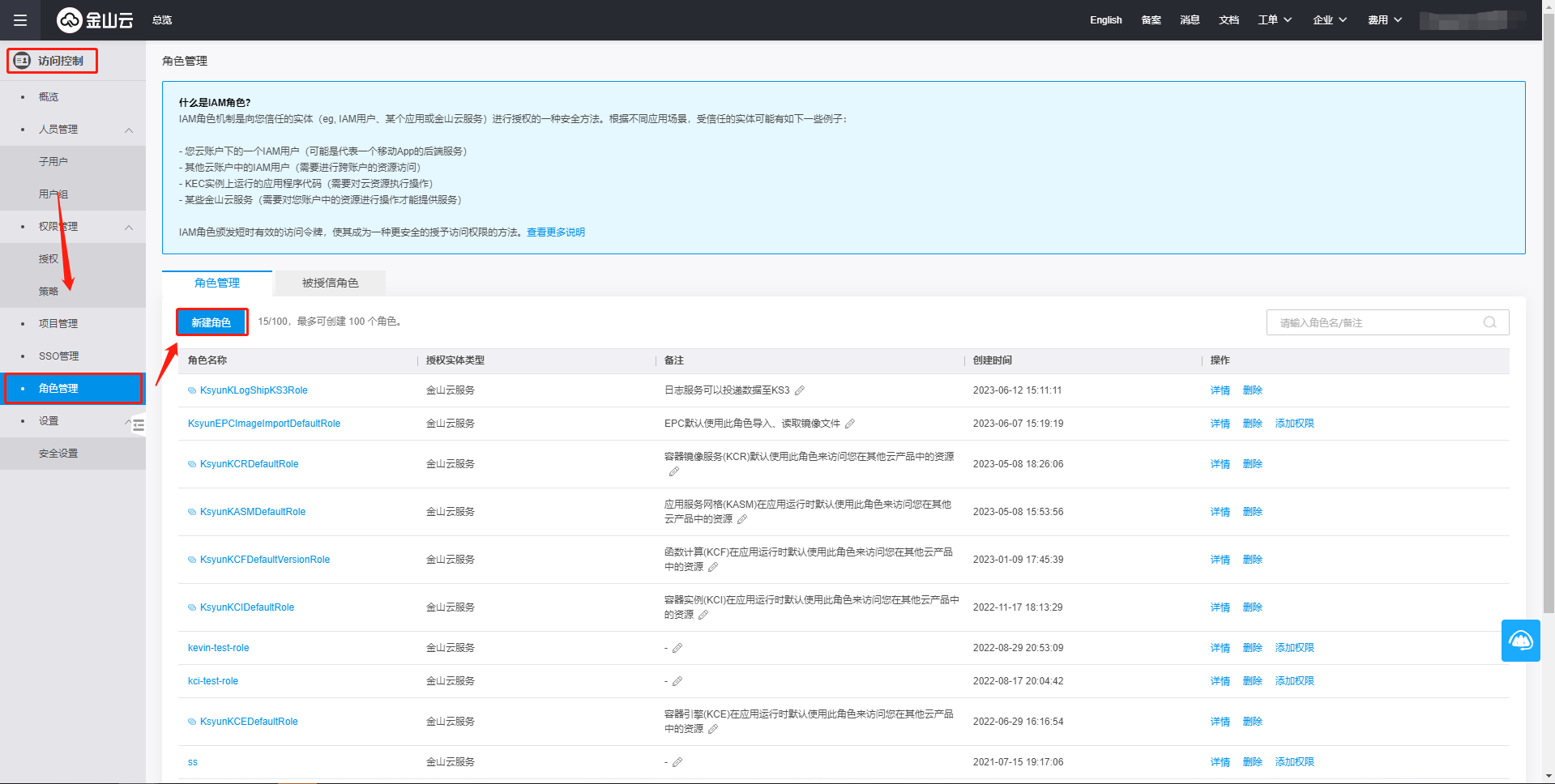This screenshot has width=1555, height=784.
Task: Edit remark pencil for kevin-test-role
Action: (677, 648)
